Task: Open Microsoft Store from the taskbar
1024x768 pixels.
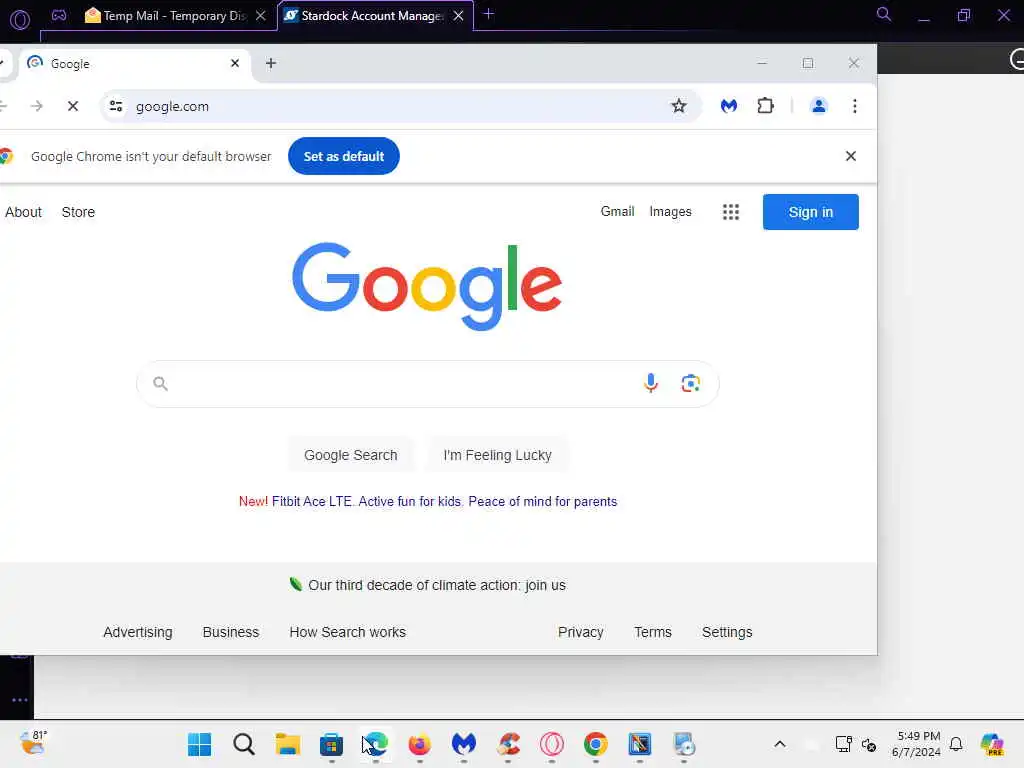Action: [331, 744]
